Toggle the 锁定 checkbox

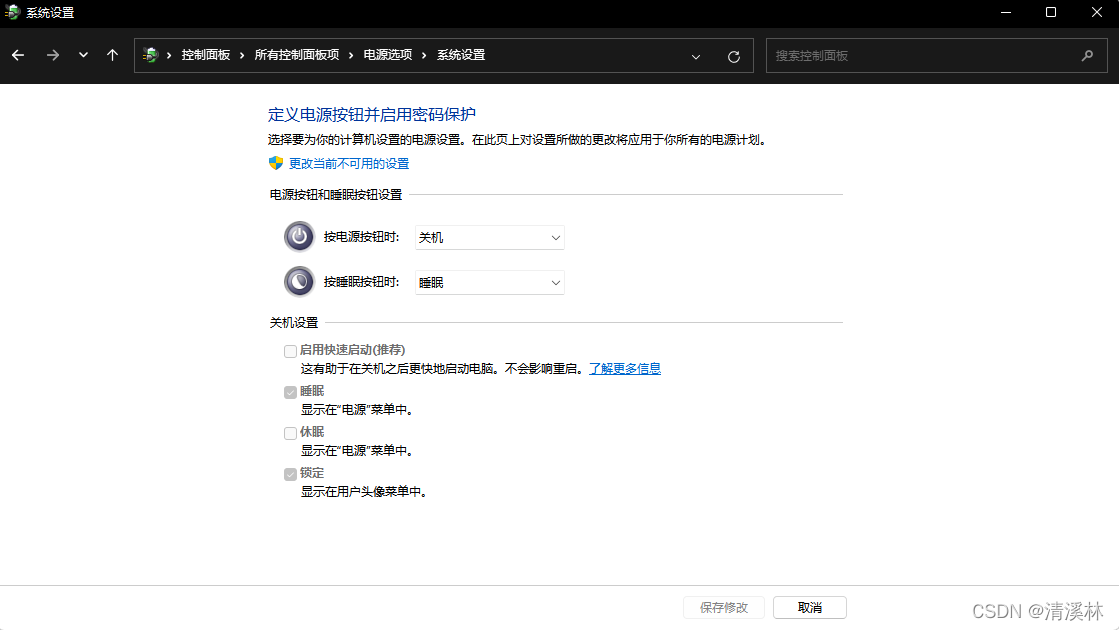coord(290,474)
